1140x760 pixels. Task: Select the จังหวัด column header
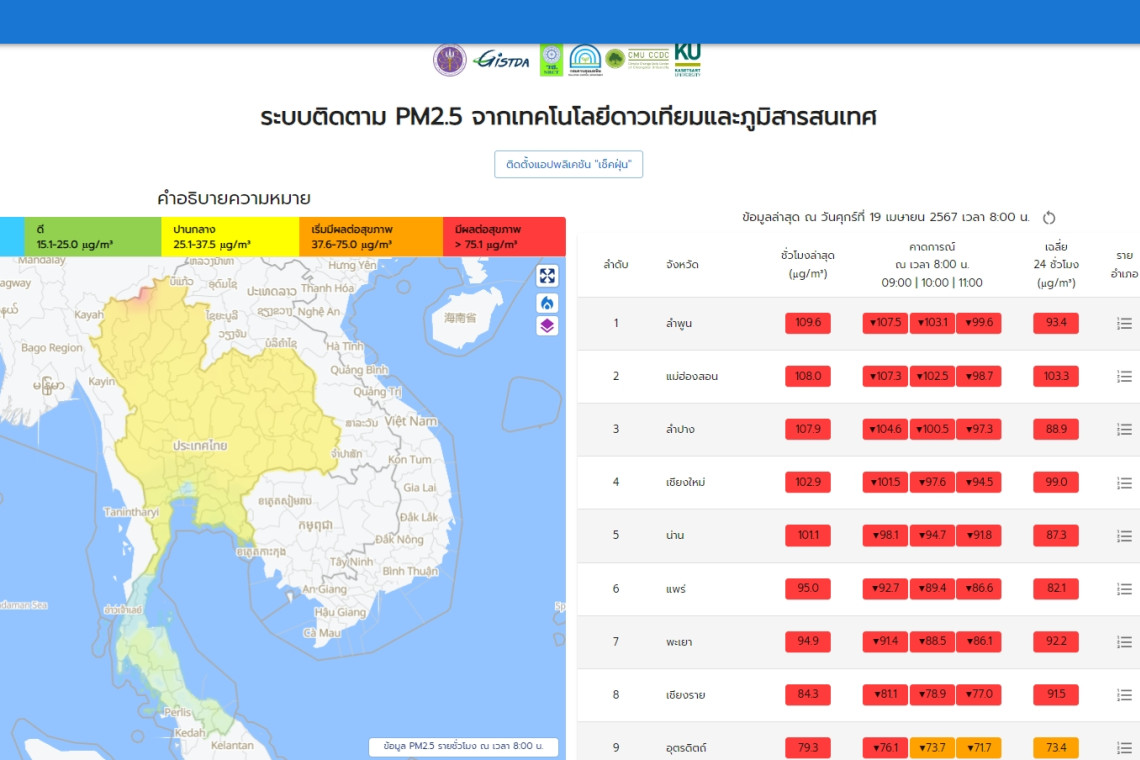point(682,265)
